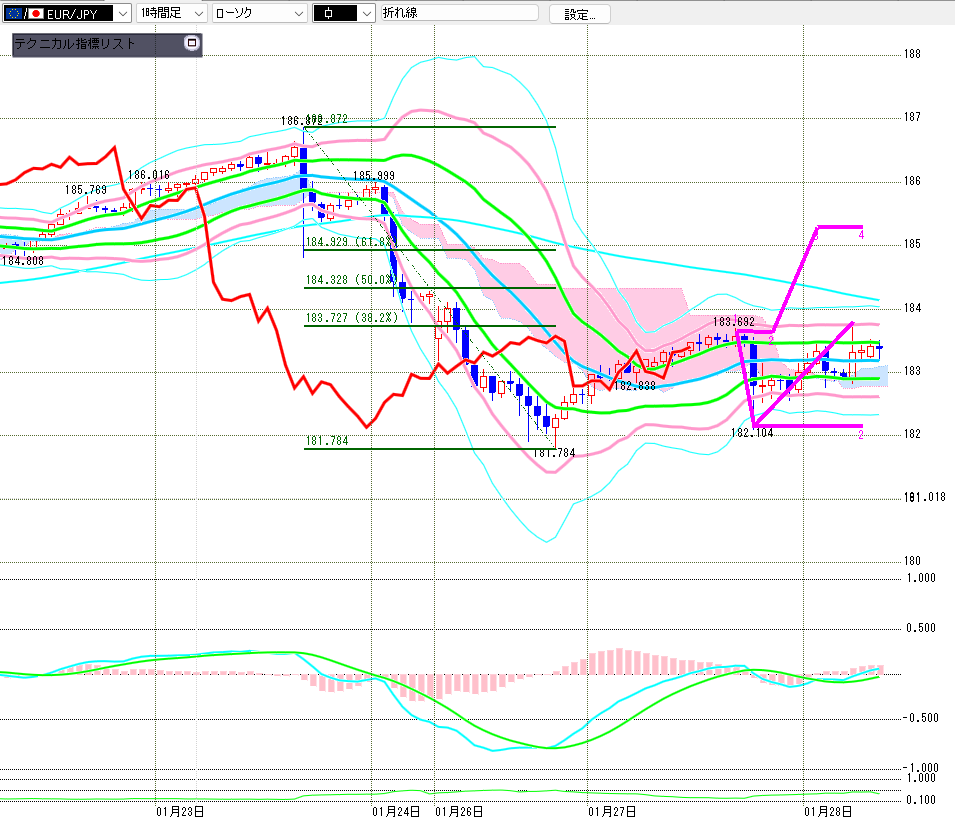Image resolution: width=955 pixels, height=820 pixels.
Task: Click the 182.104 low price label
Action: pyautogui.click(x=754, y=433)
